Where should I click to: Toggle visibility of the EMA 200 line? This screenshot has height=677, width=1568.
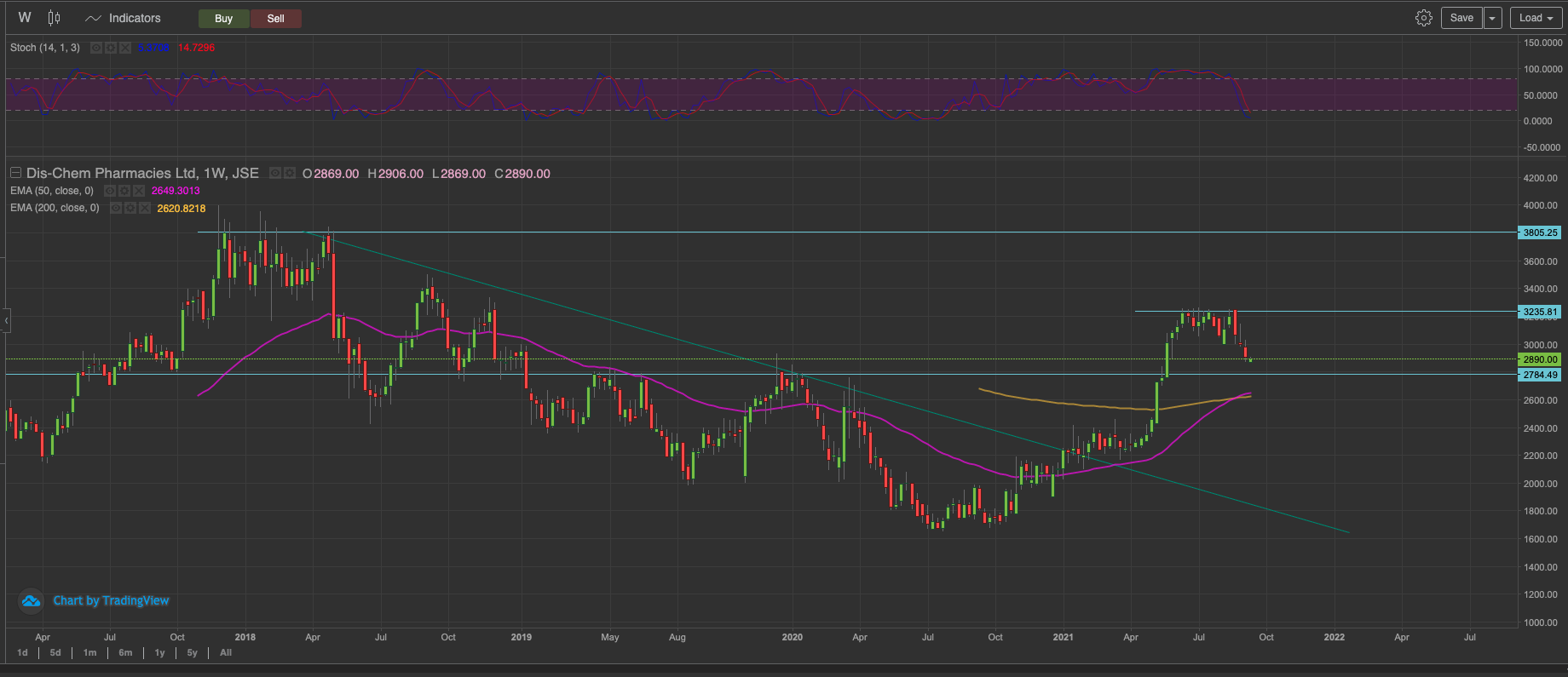coord(116,208)
